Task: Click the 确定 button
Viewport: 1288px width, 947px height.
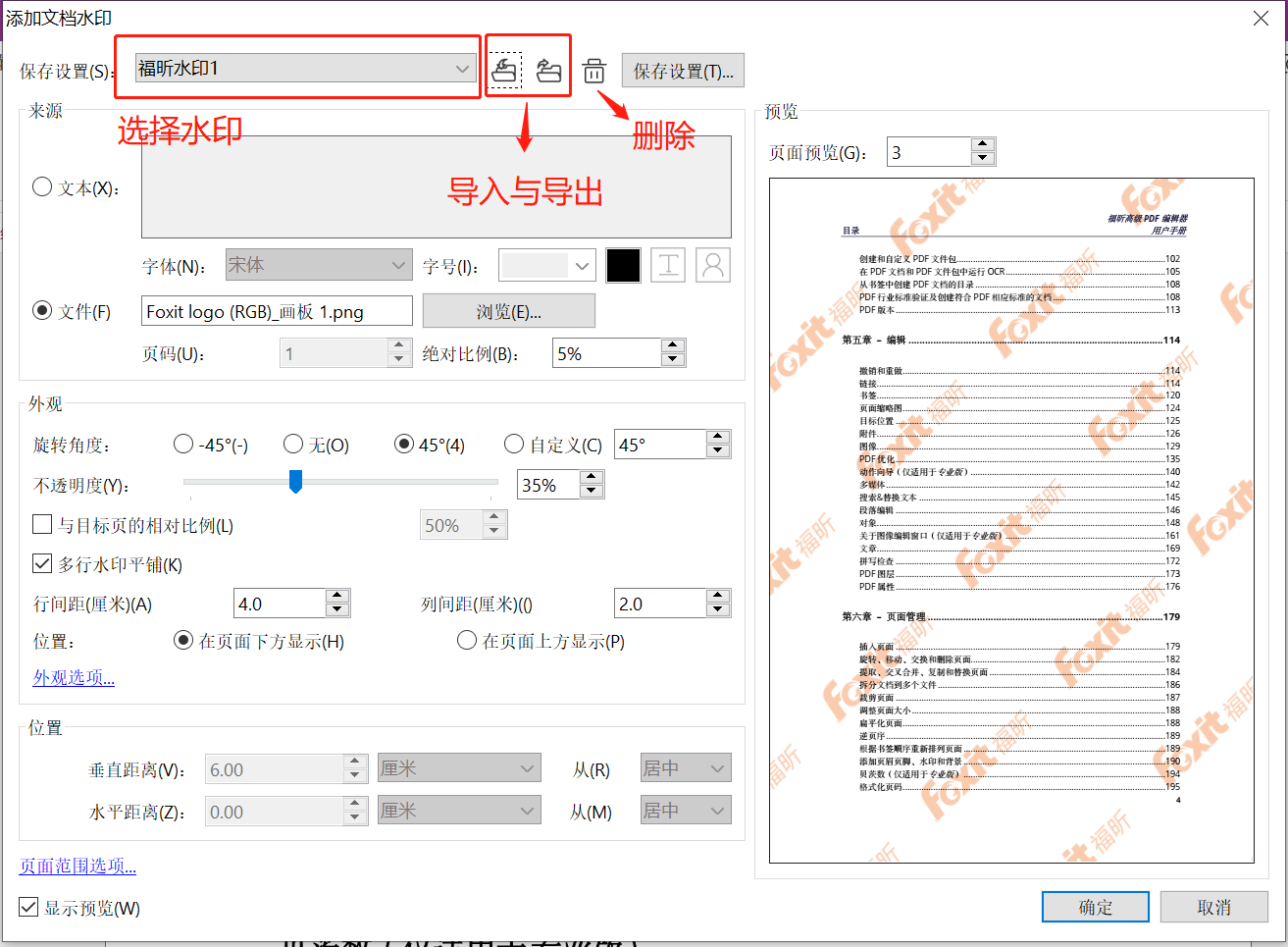Action: tap(1096, 907)
